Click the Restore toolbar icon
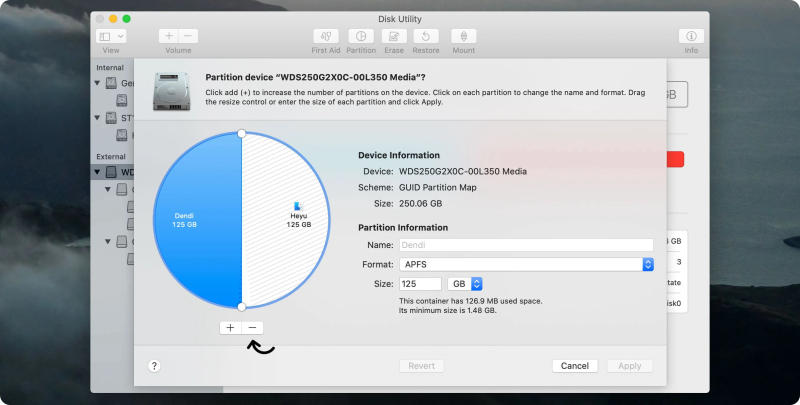800x405 pixels. coord(426,36)
